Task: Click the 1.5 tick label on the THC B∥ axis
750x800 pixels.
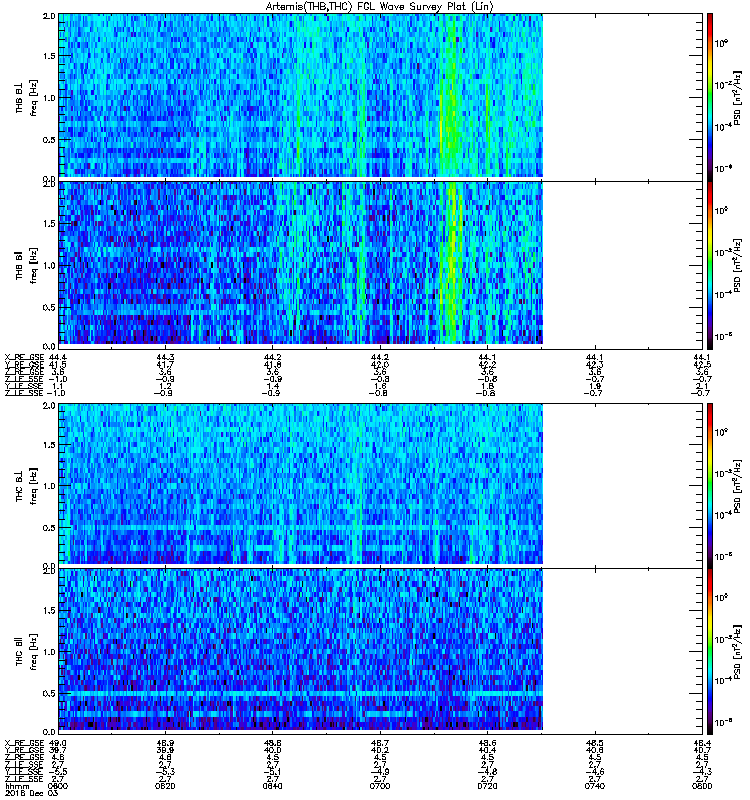Action: (49, 610)
